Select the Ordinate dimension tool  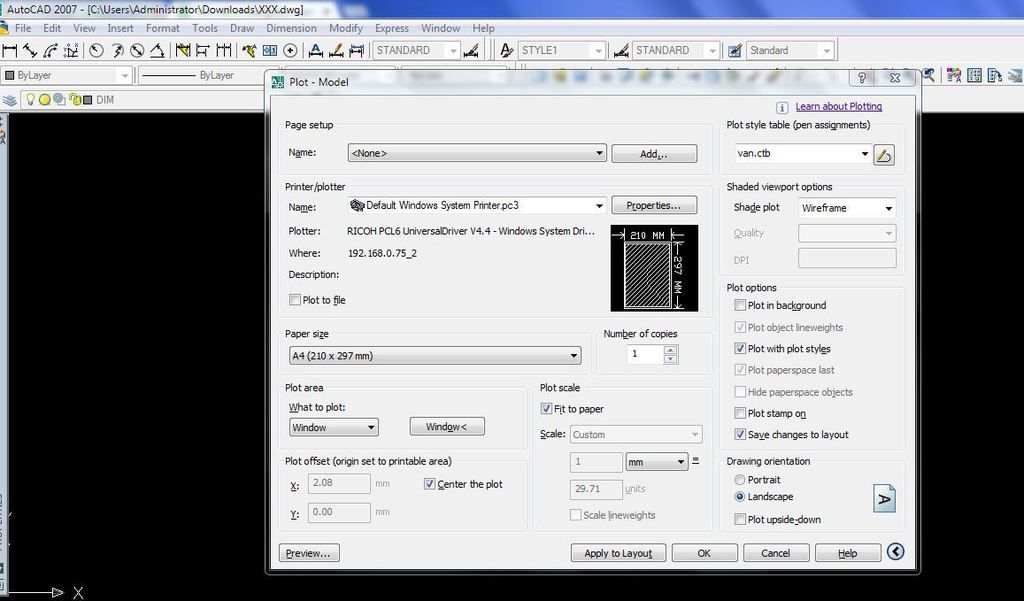72,50
